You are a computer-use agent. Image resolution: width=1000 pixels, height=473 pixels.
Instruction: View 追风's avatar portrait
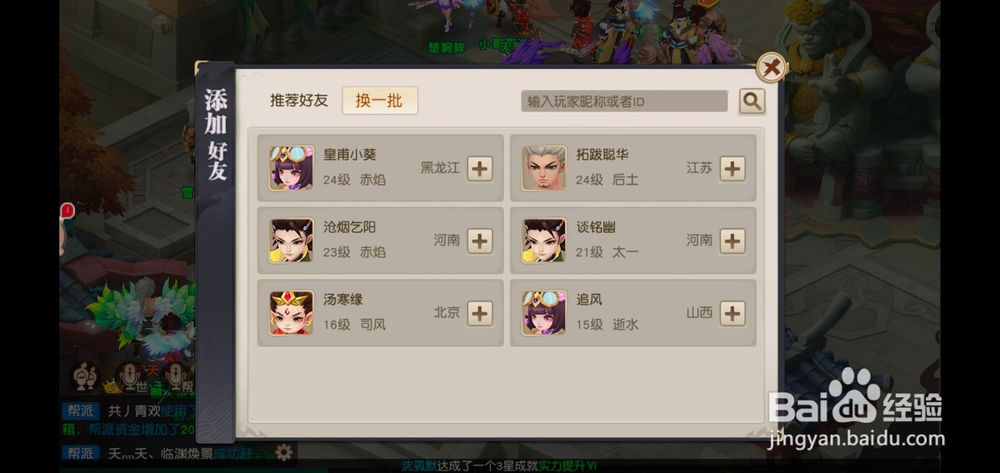(544, 313)
